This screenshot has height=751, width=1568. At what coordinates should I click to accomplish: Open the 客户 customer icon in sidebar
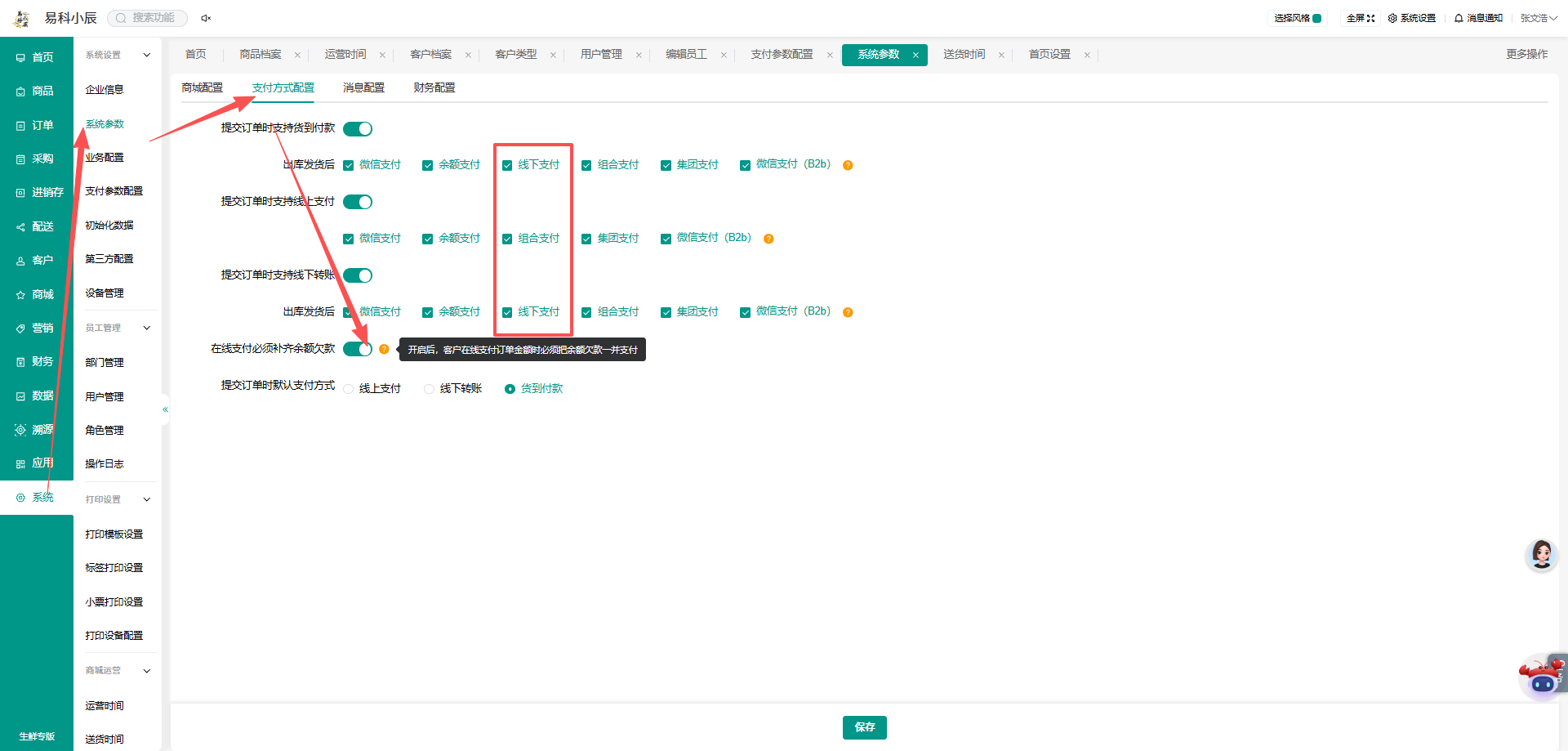click(x=20, y=261)
